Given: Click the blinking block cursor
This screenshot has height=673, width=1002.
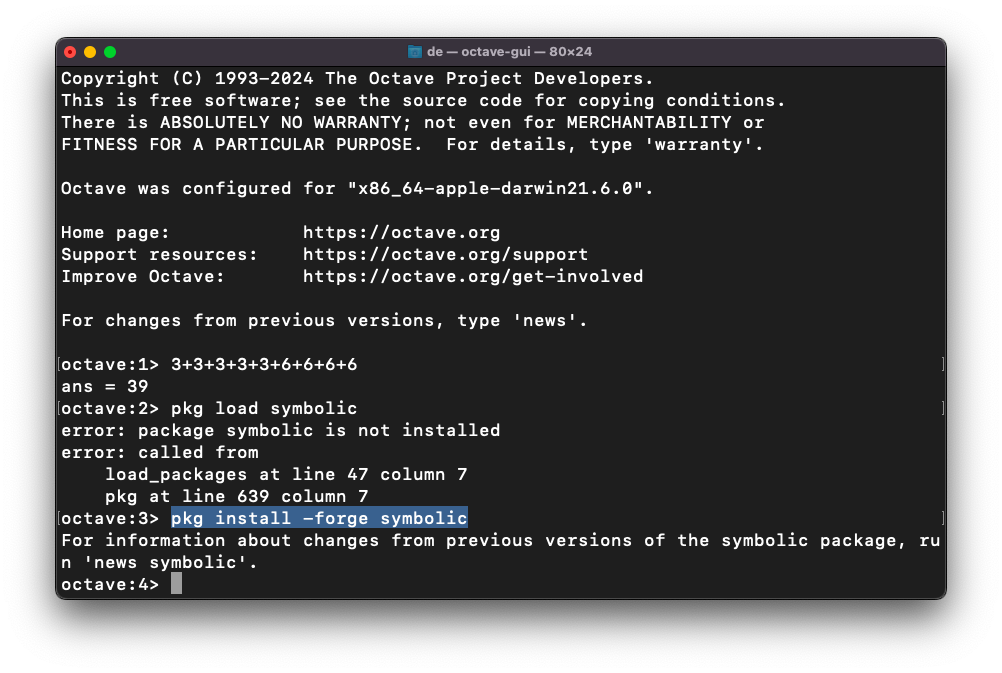Looking at the screenshot, I should [x=178, y=584].
